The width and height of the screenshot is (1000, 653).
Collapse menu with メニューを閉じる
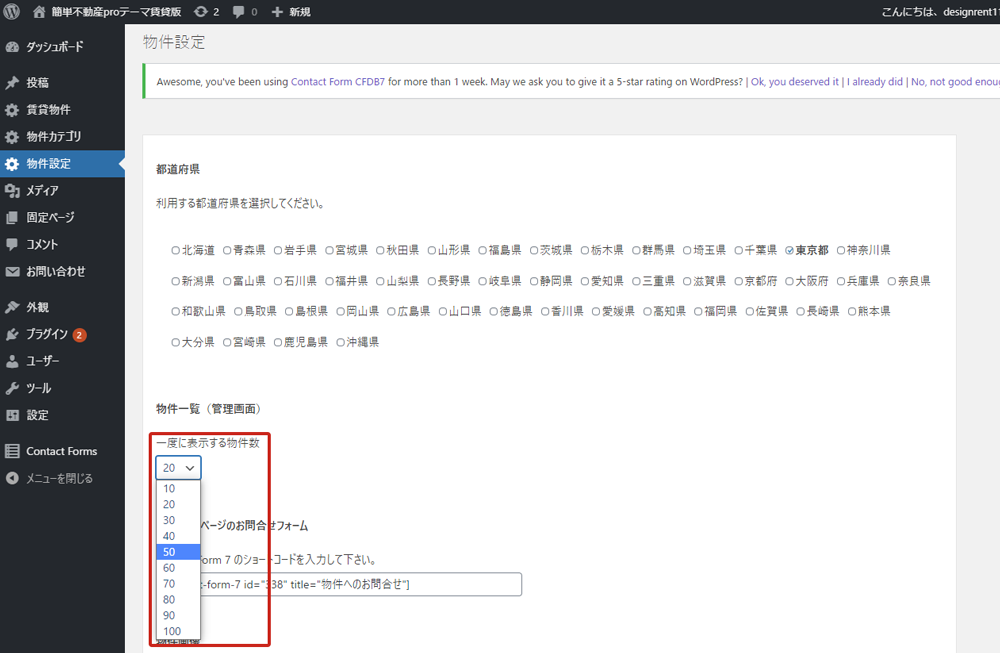pyautogui.click(x=59, y=478)
